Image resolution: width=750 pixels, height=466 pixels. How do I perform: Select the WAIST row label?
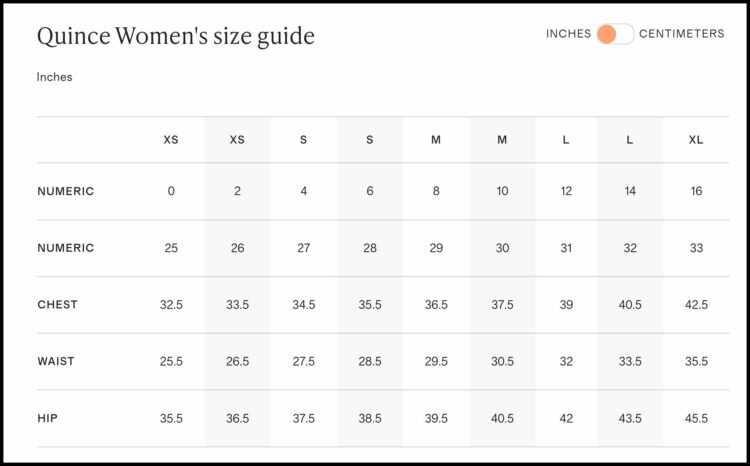56,361
